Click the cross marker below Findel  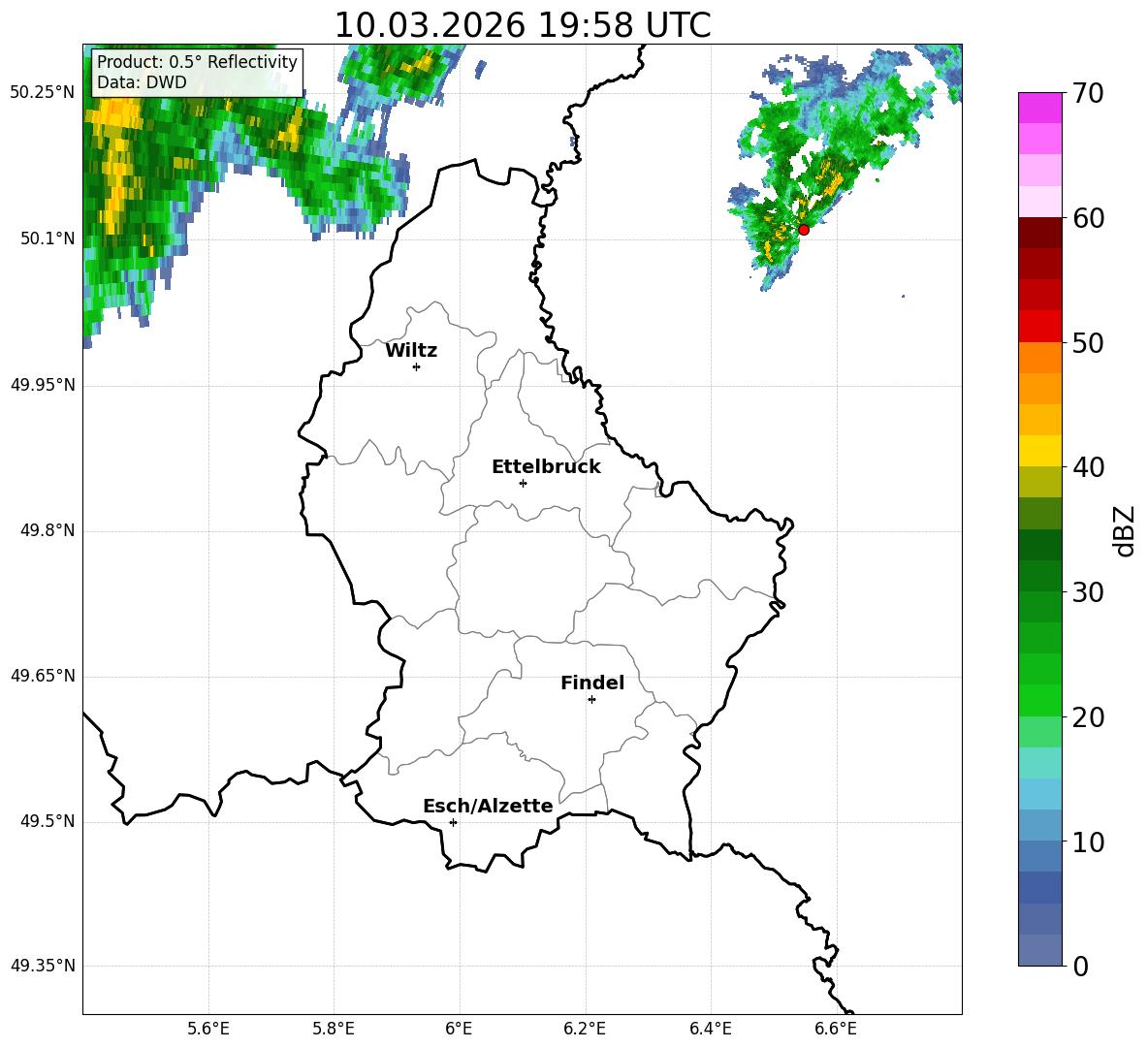click(x=591, y=700)
